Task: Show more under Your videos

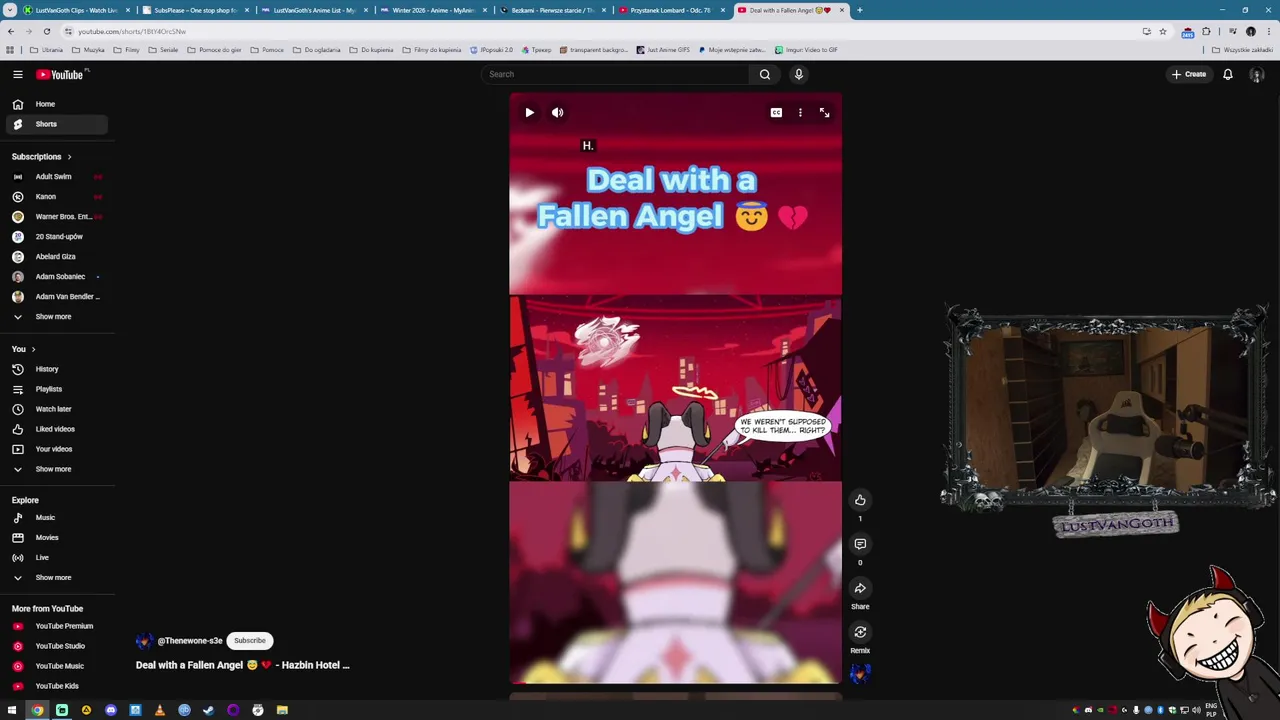Action: point(55,469)
